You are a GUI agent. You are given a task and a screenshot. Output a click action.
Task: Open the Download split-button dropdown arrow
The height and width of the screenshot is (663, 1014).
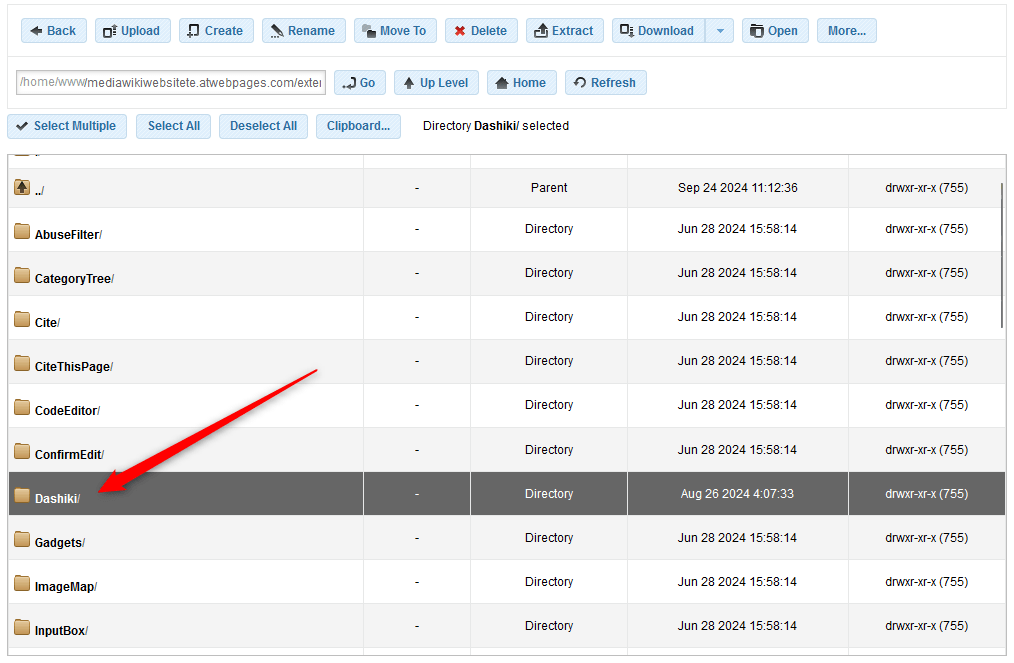pos(719,30)
